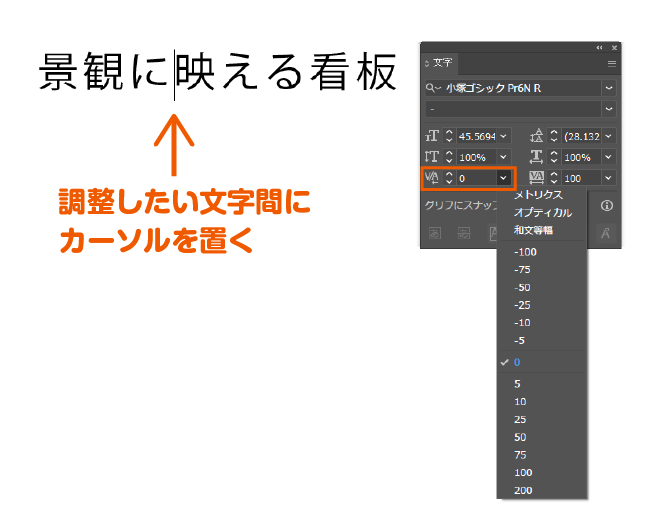
Task: Click the canvas text 景観に映える看板
Action: pos(218,73)
